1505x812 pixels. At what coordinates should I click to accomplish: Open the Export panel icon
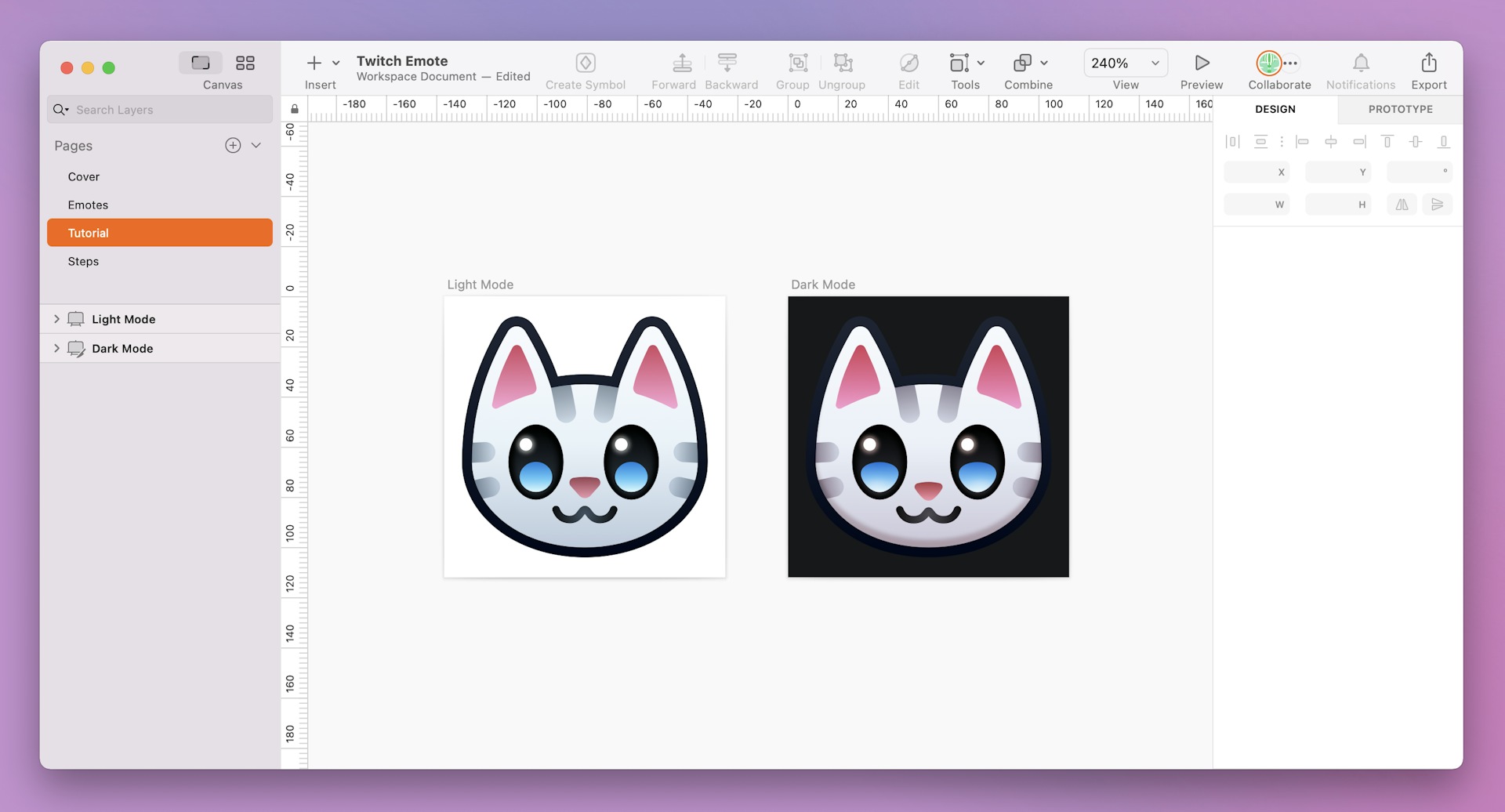[1428, 63]
